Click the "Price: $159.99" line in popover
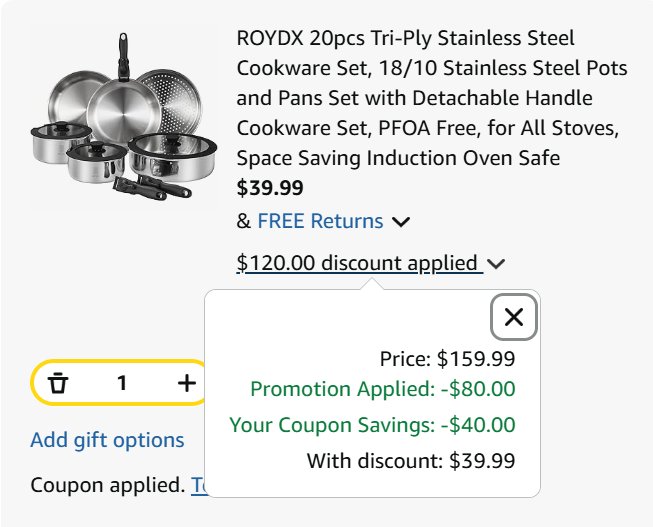The height and width of the screenshot is (527, 653). [x=447, y=358]
